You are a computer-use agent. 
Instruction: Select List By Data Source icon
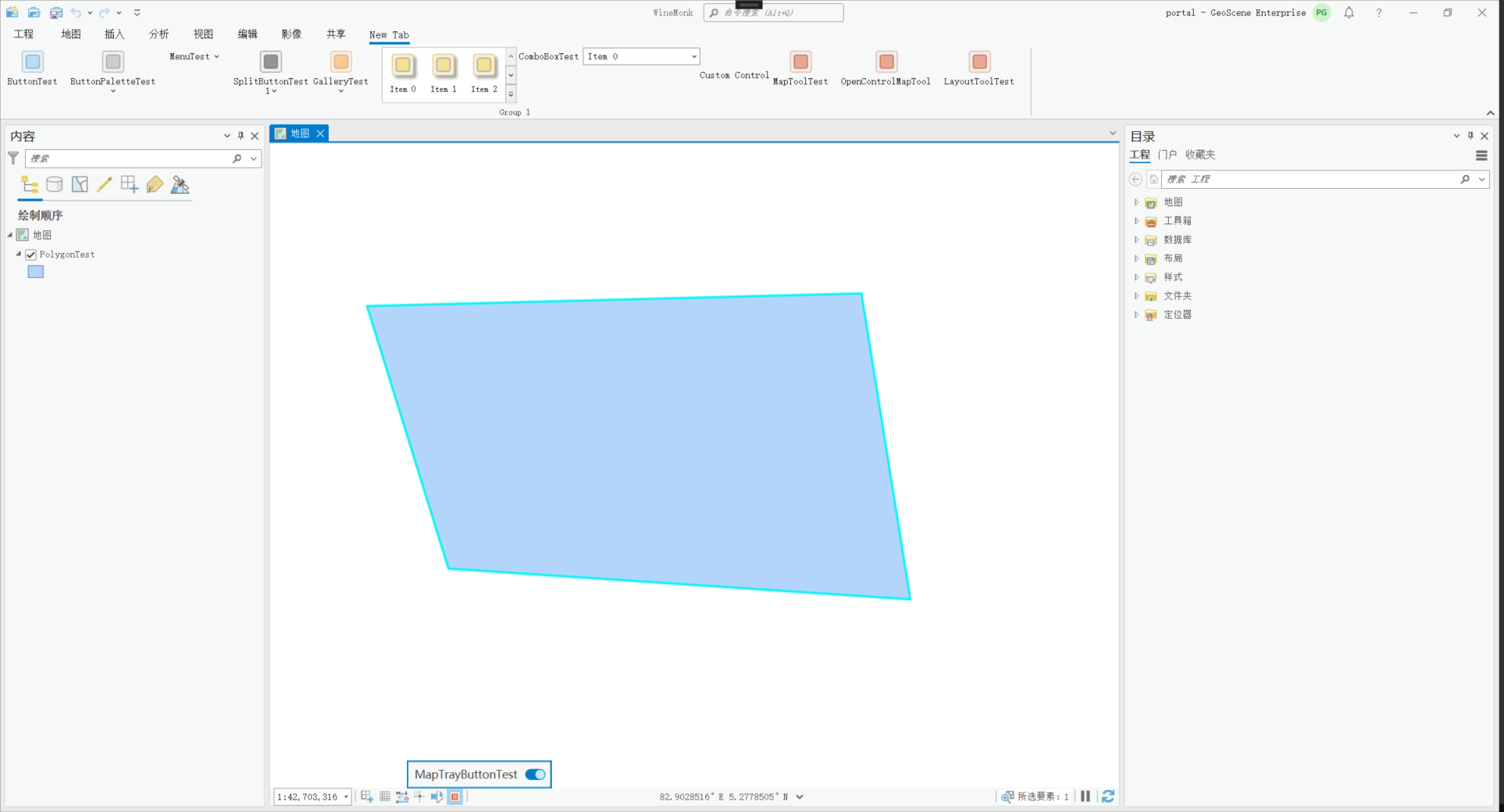coord(55,185)
